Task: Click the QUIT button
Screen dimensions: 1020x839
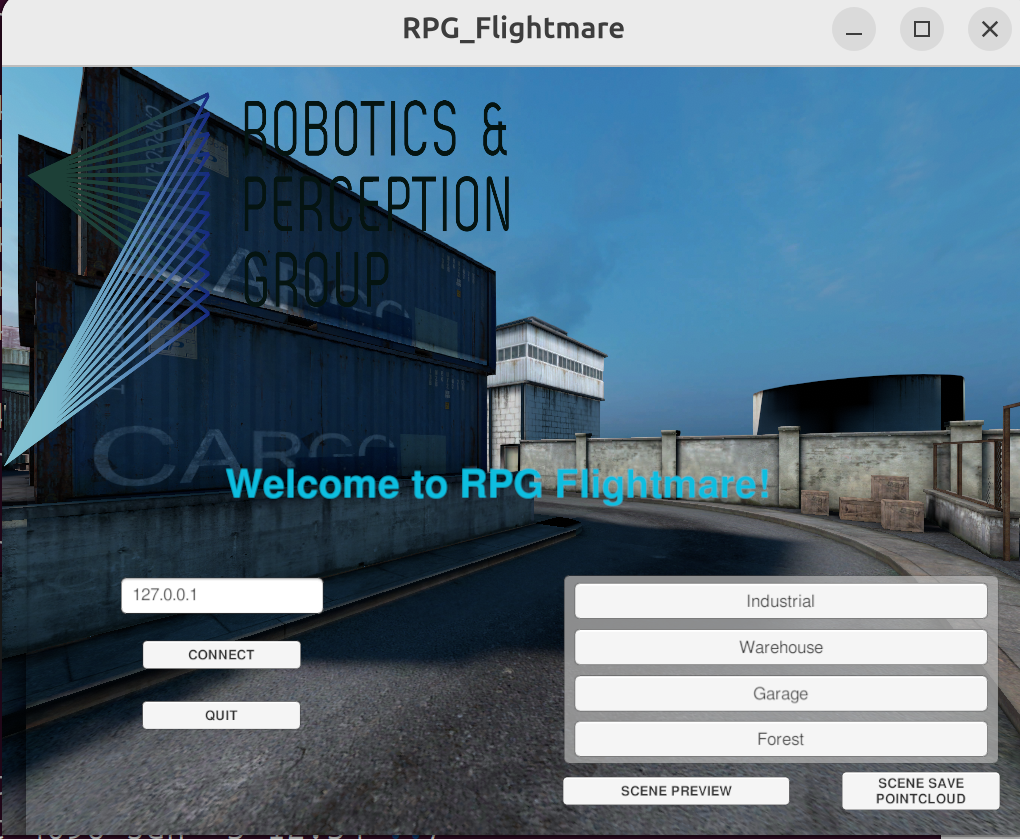Action: (221, 715)
